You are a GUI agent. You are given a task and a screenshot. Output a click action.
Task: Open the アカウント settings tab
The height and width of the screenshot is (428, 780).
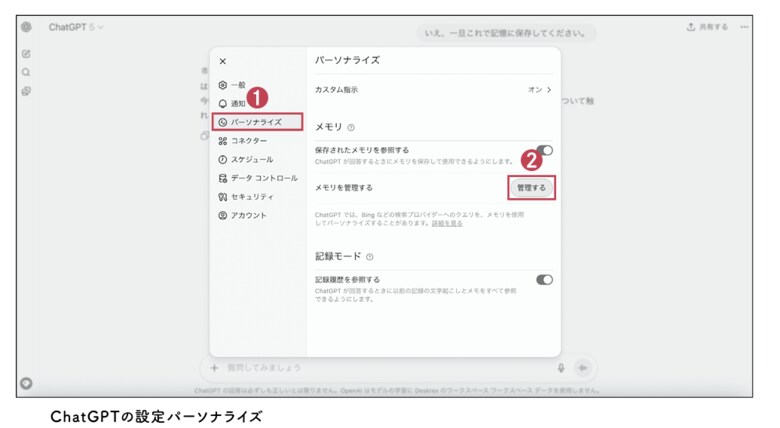[x=243, y=215]
